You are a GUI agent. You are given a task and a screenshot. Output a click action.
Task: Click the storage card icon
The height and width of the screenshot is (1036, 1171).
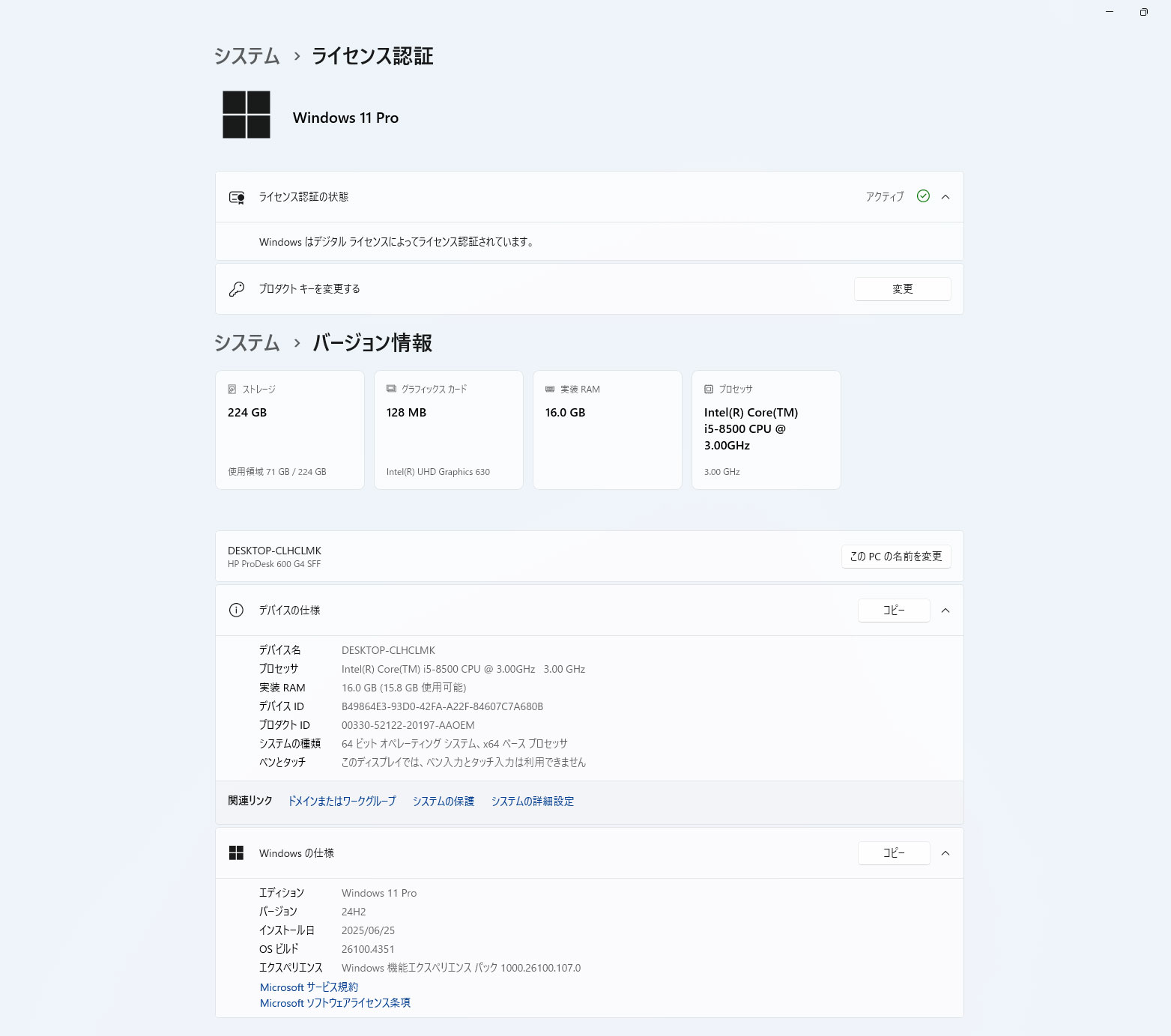[232, 390]
